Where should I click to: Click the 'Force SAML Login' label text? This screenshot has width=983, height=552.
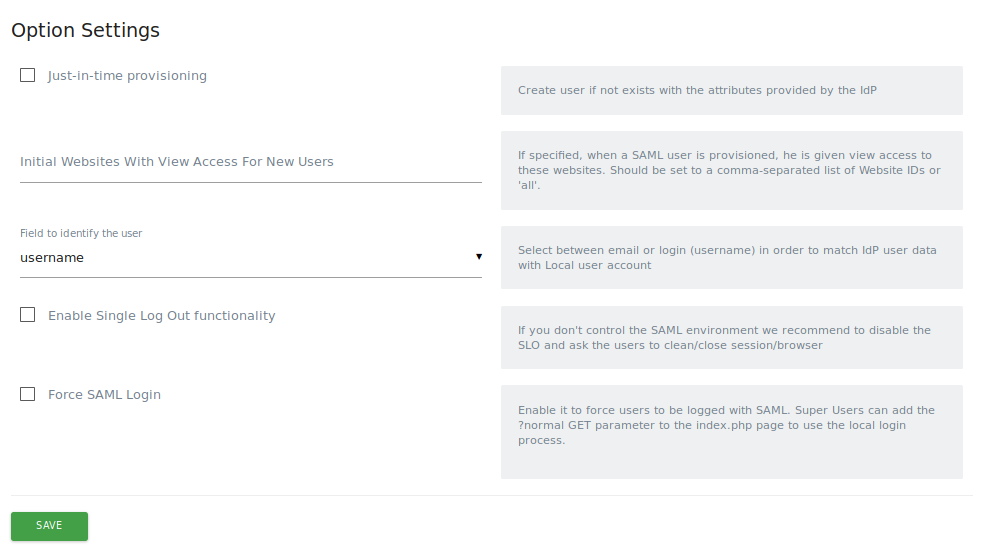click(104, 394)
